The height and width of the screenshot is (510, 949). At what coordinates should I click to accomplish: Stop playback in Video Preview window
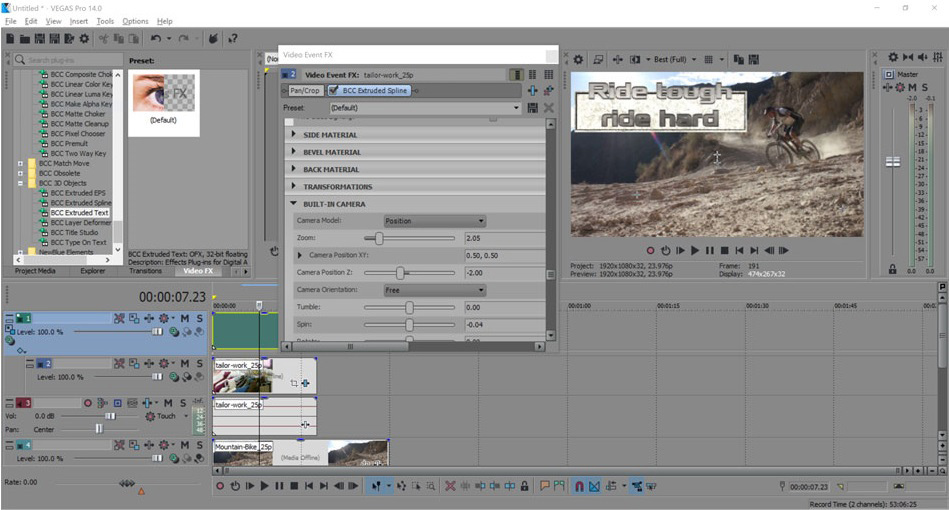click(724, 250)
